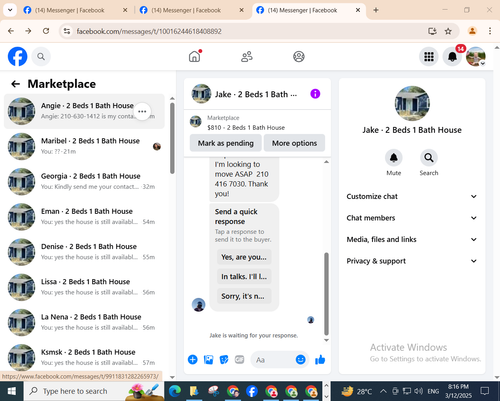Click the taskbar search box
Screen dimensions: 500x401
click(94, 391)
